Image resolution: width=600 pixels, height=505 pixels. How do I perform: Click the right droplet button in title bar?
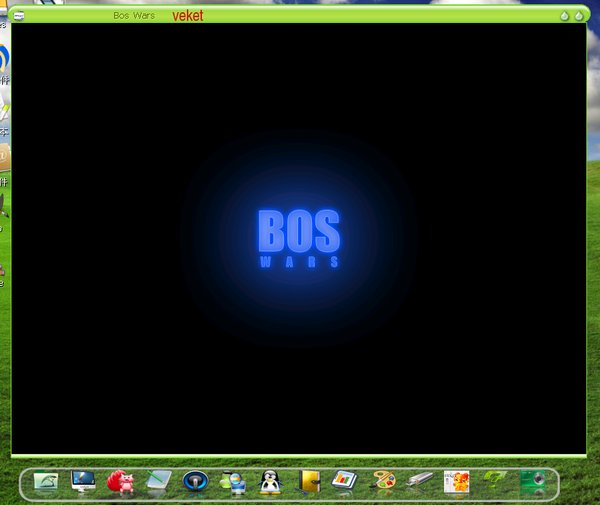579,16
